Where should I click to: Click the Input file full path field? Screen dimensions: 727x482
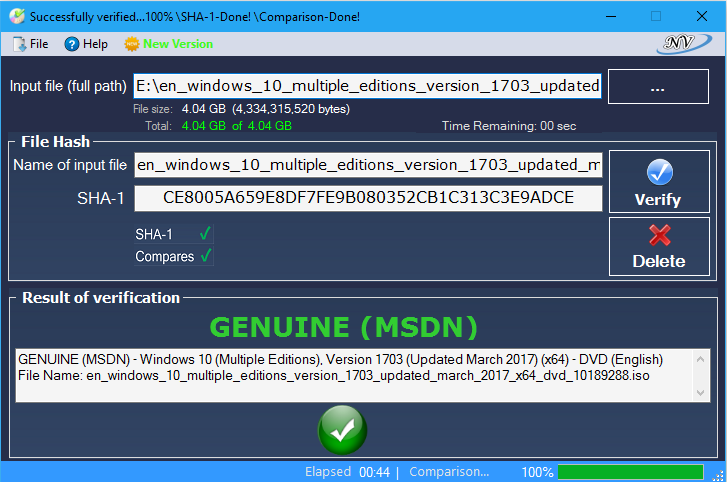[368, 86]
